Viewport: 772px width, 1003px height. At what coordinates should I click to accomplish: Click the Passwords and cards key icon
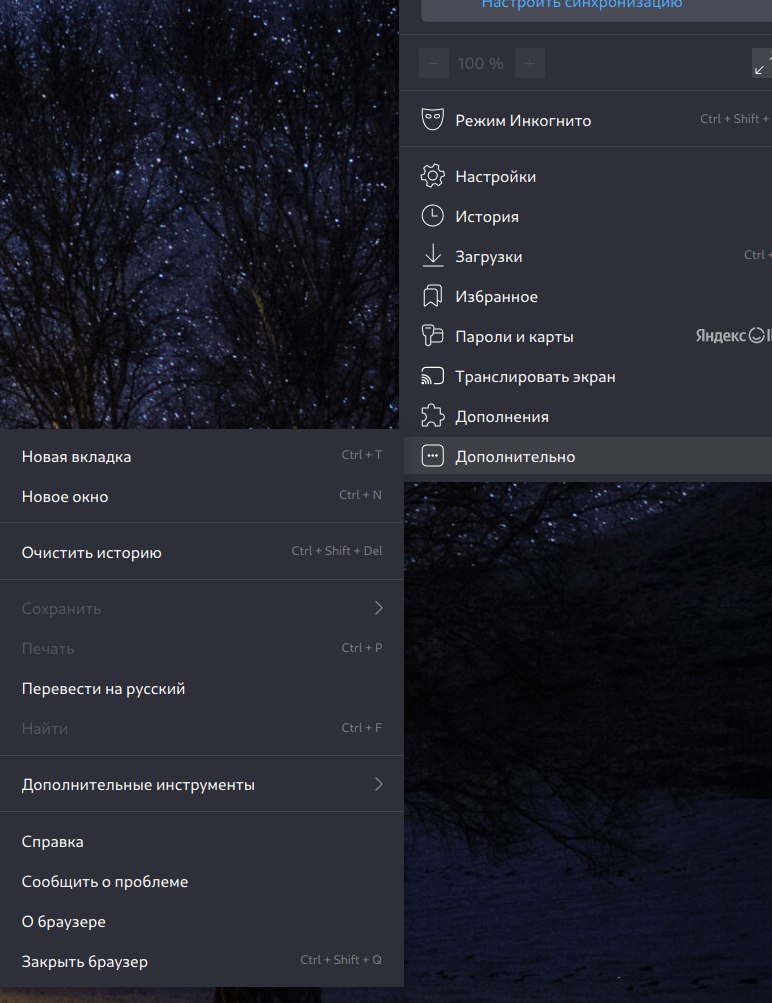pyautogui.click(x=432, y=336)
